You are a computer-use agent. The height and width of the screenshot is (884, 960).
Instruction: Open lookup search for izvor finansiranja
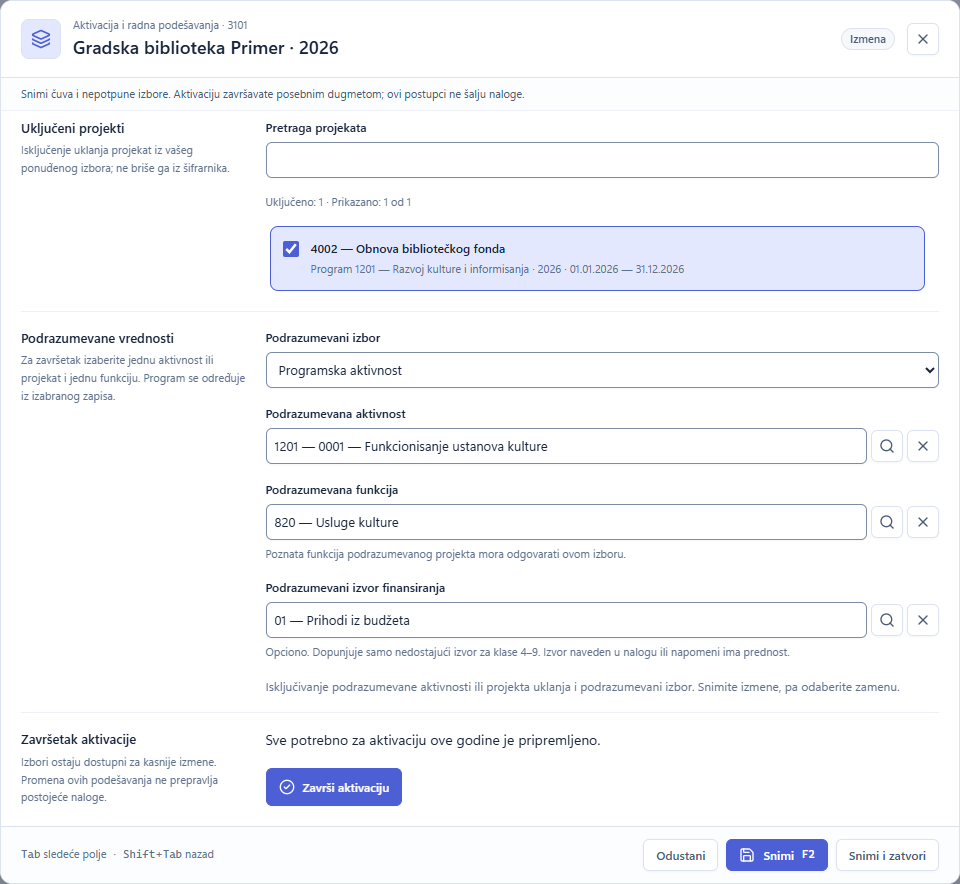pyautogui.click(x=887, y=620)
